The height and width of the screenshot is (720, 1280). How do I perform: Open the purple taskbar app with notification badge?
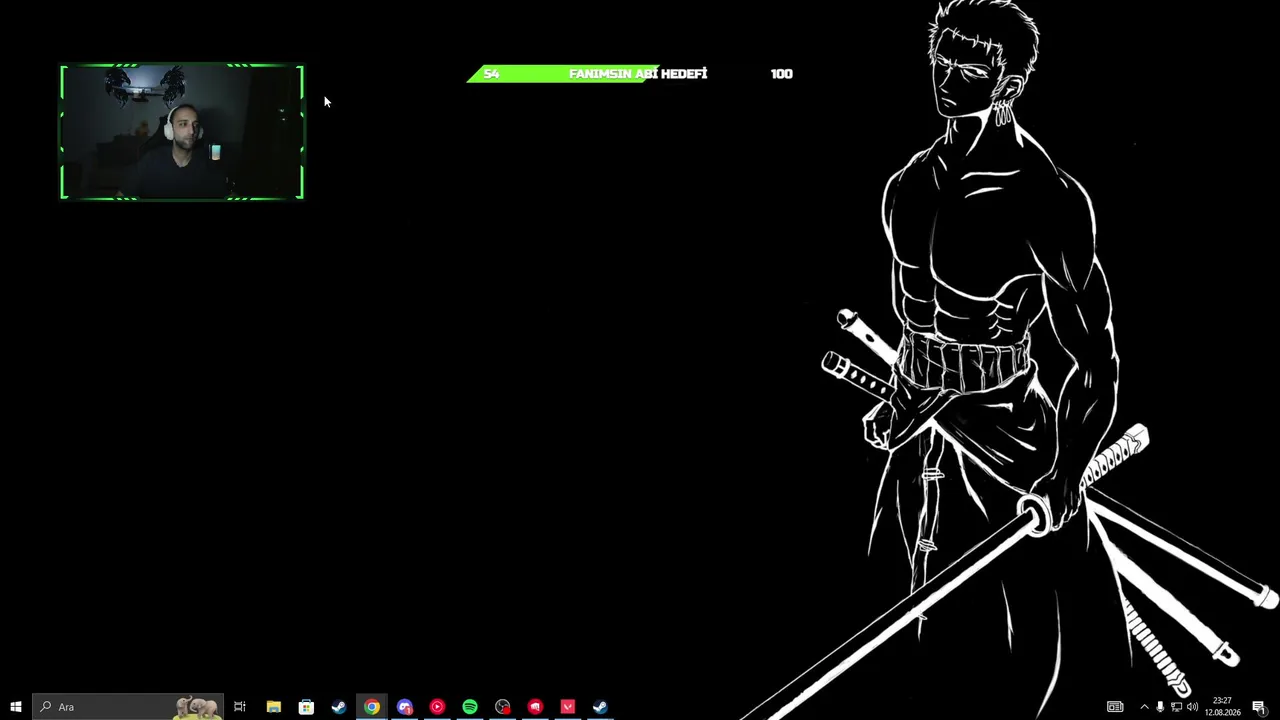tap(404, 707)
